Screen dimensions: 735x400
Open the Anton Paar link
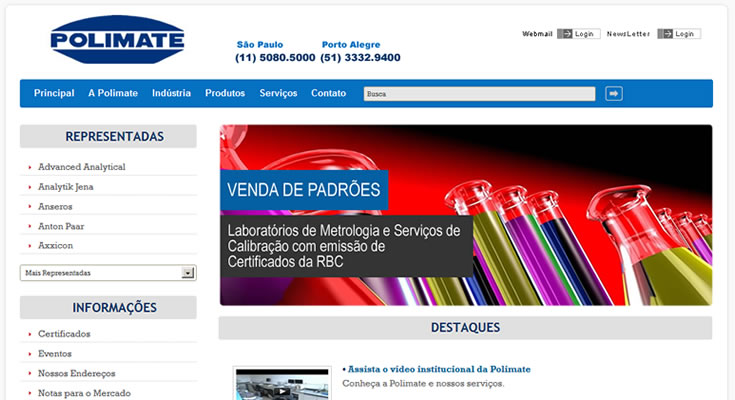(x=61, y=226)
